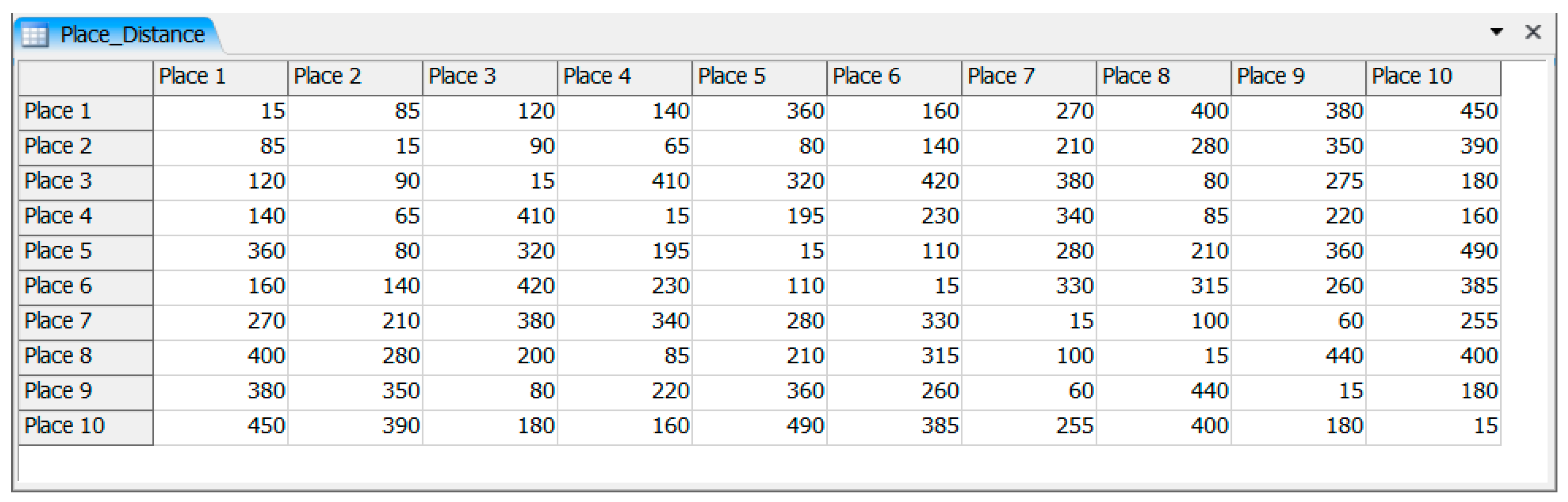Click the Place 5 column header
This screenshot has width=1568, height=502.
coord(759,77)
